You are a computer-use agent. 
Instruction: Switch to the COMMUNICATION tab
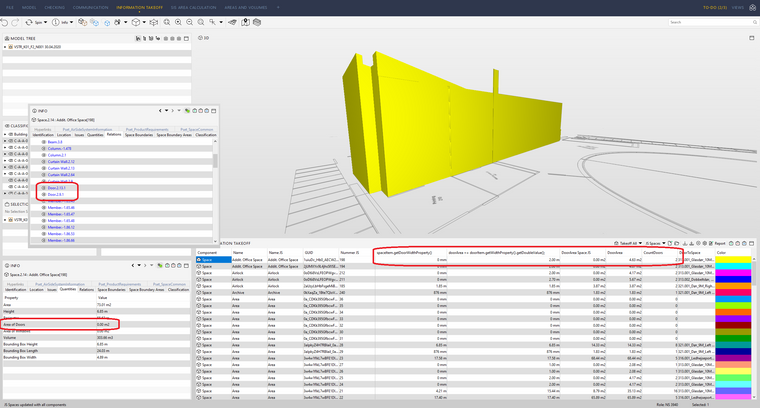pos(91,8)
